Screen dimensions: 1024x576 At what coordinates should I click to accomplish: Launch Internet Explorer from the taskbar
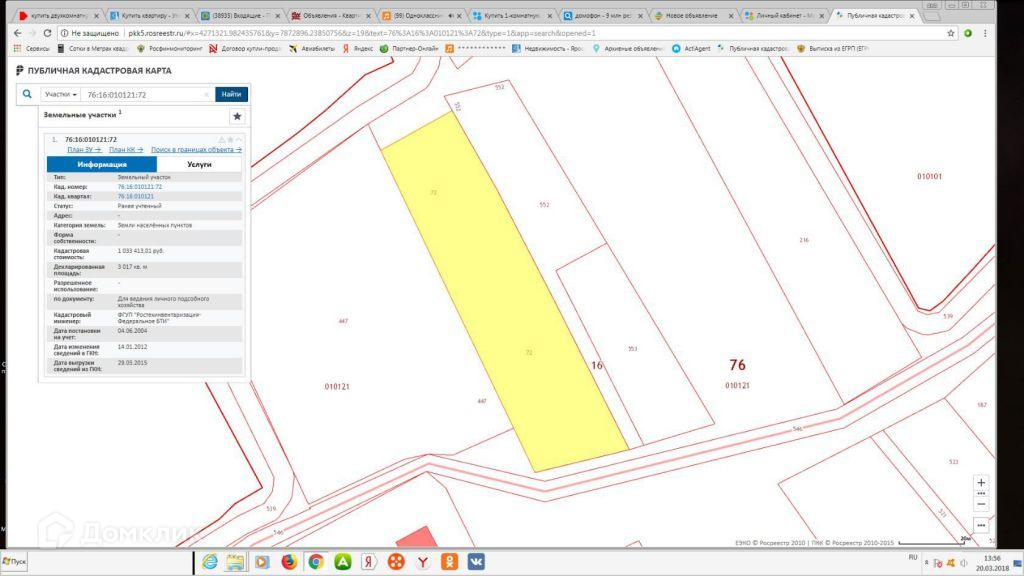(x=210, y=562)
